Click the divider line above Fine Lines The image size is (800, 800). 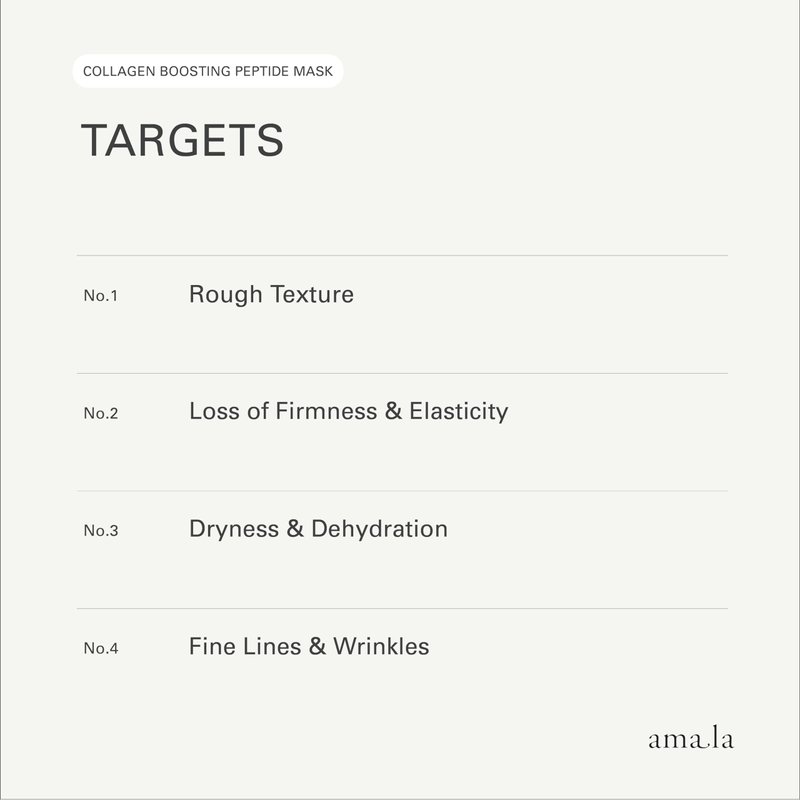click(402, 608)
